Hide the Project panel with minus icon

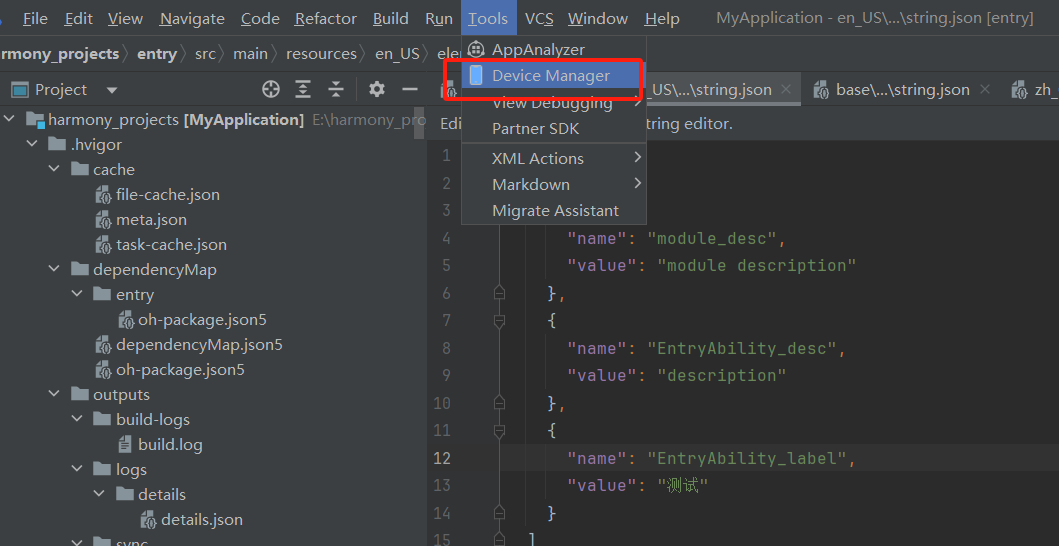[409, 89]
